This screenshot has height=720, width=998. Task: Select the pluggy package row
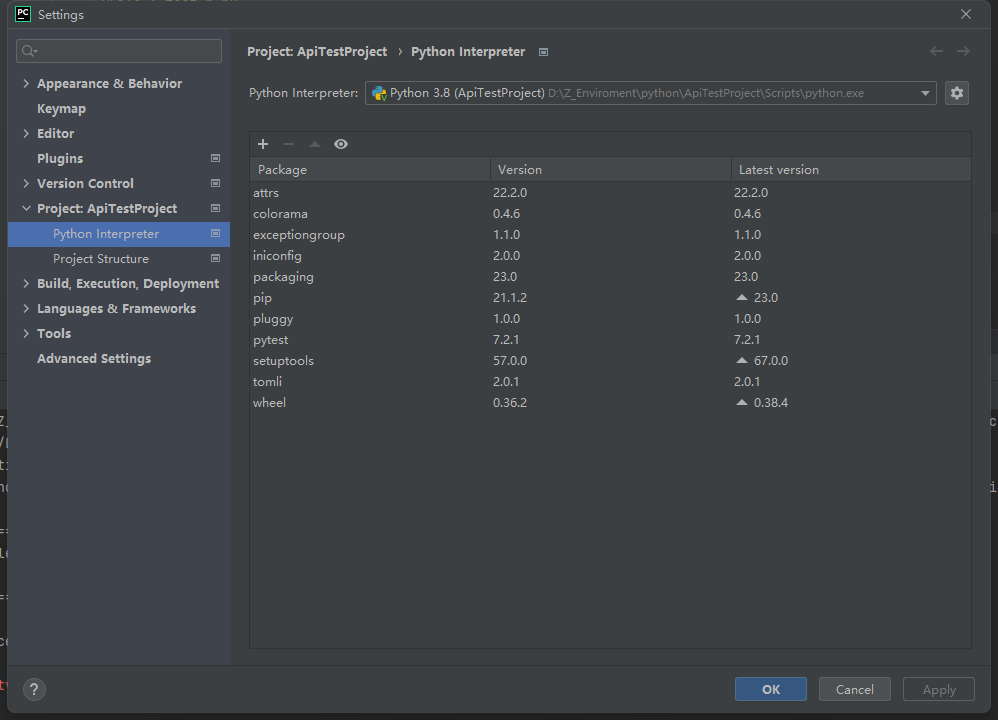click(x=610, y=318)
